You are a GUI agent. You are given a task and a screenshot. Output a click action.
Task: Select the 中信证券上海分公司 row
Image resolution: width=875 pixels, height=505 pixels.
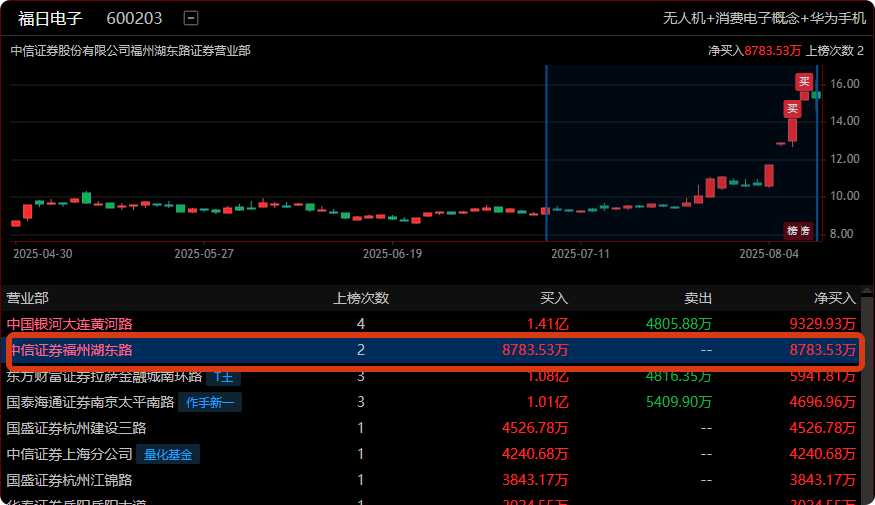(430, 454)
